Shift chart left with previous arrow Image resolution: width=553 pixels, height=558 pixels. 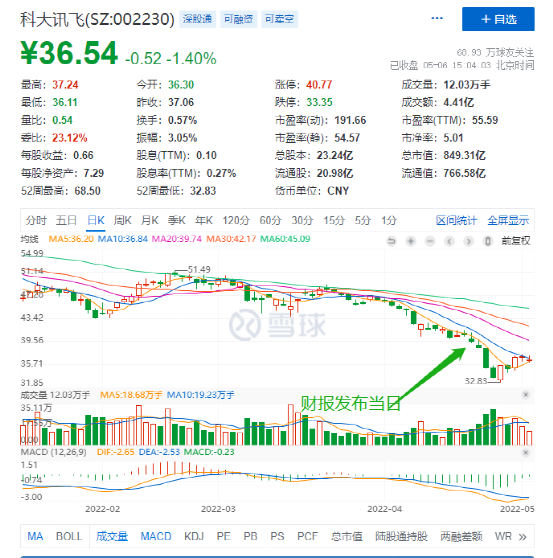[x=449, y=241]
